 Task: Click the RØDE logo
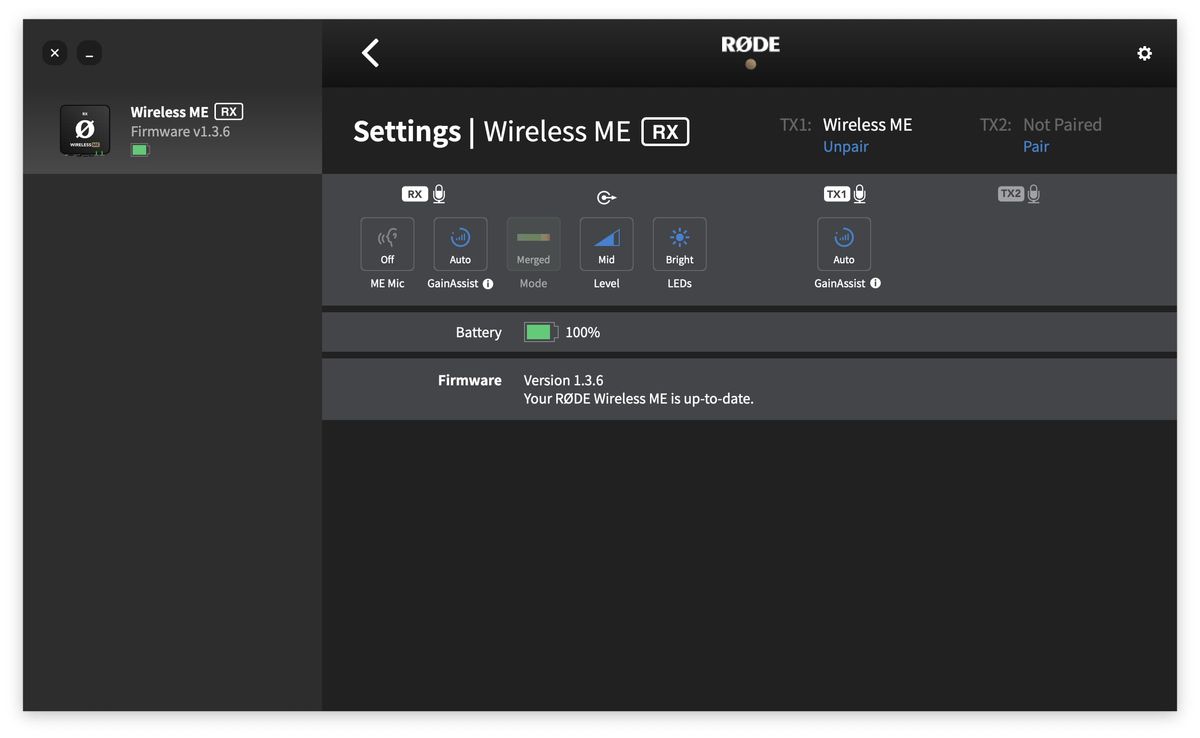(750, 45)
